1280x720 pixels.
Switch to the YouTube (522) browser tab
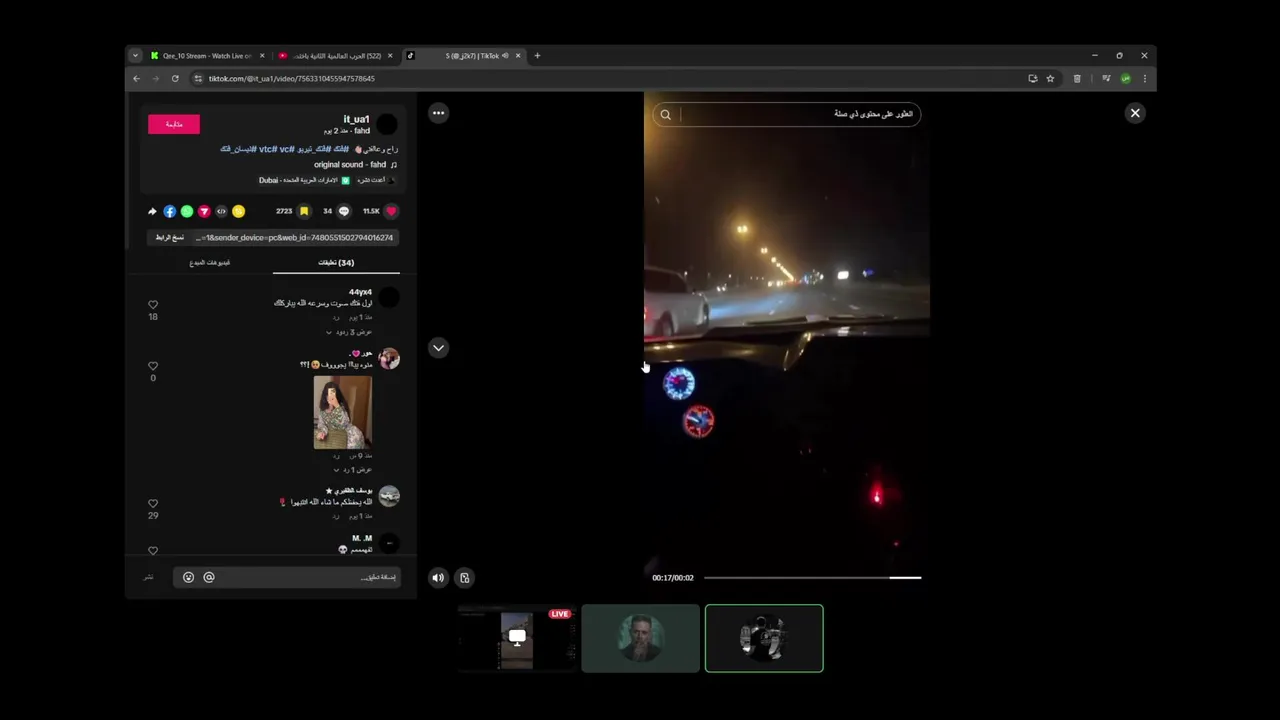tap(337, 56)
